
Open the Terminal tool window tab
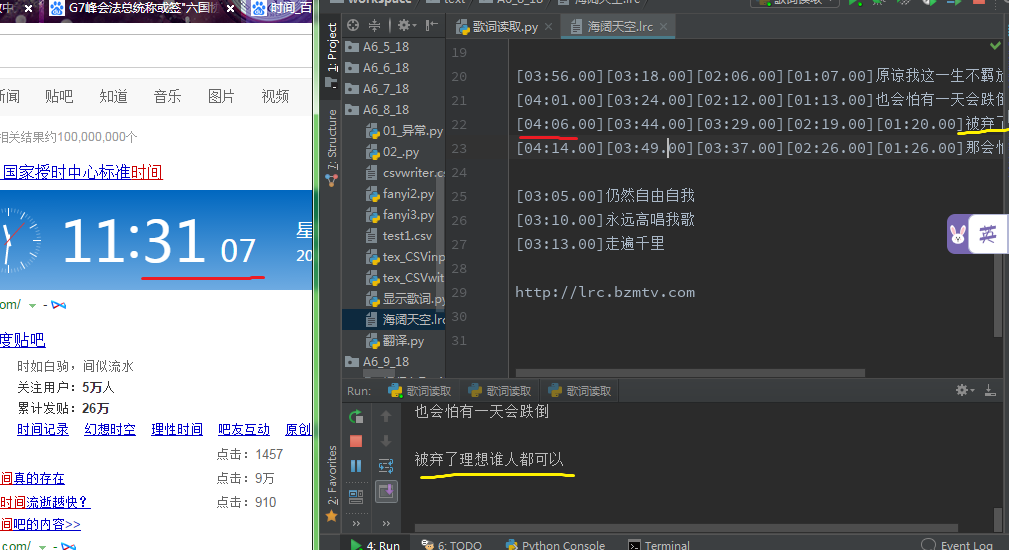pyautogui.click(x=659, y=545)
